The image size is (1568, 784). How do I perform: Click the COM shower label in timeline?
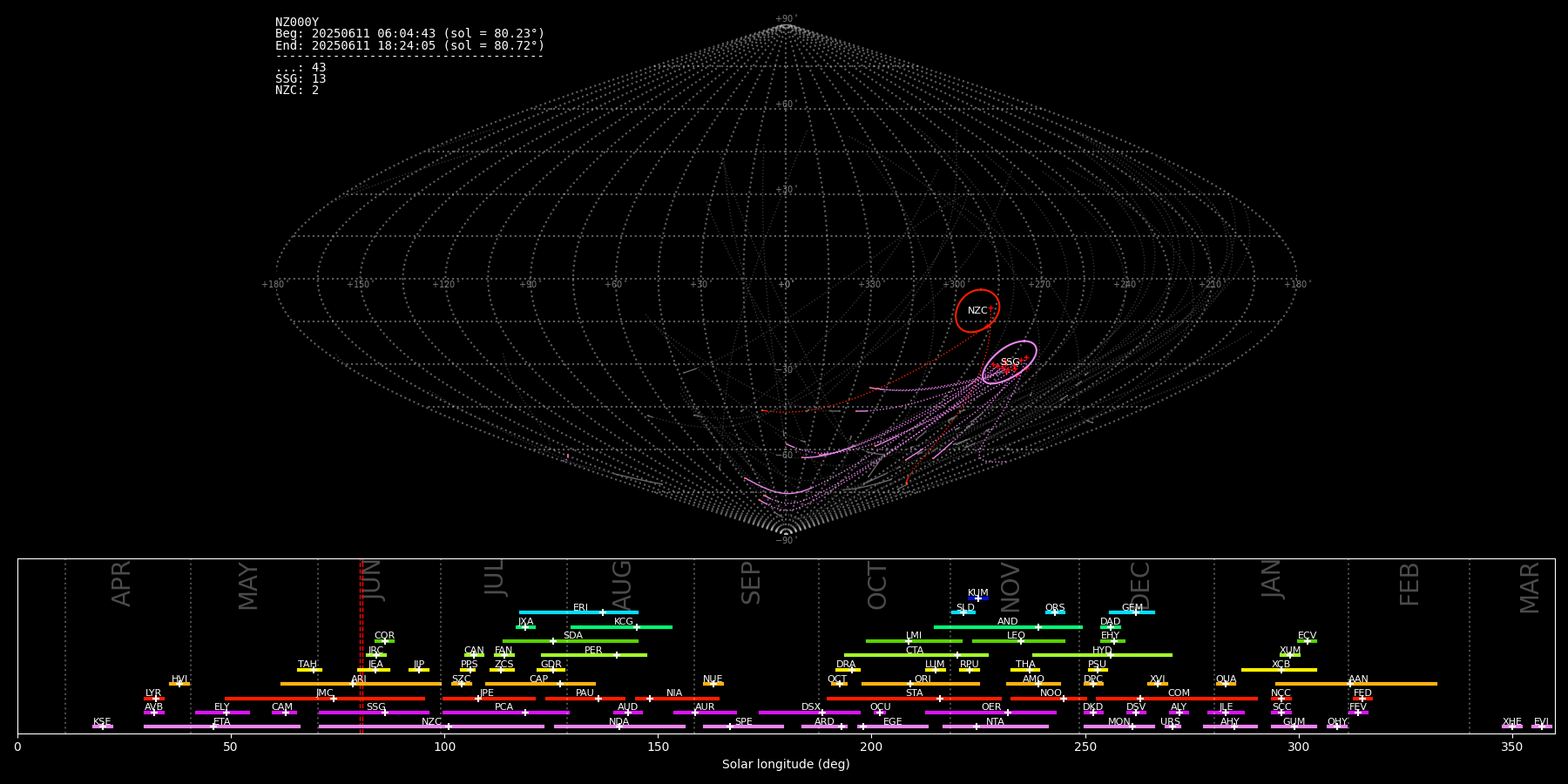1179,693
